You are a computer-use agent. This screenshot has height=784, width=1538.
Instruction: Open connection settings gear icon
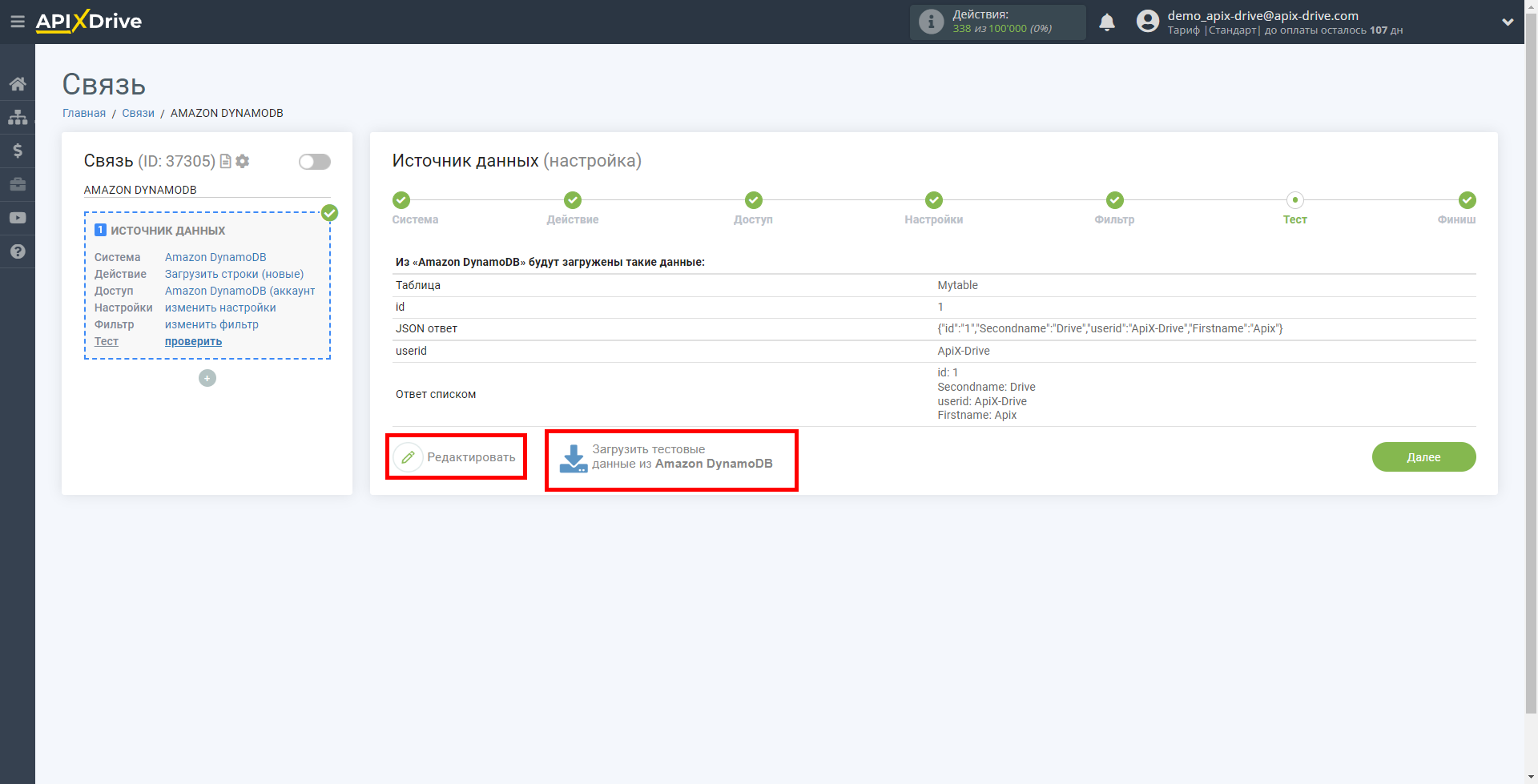243,162
